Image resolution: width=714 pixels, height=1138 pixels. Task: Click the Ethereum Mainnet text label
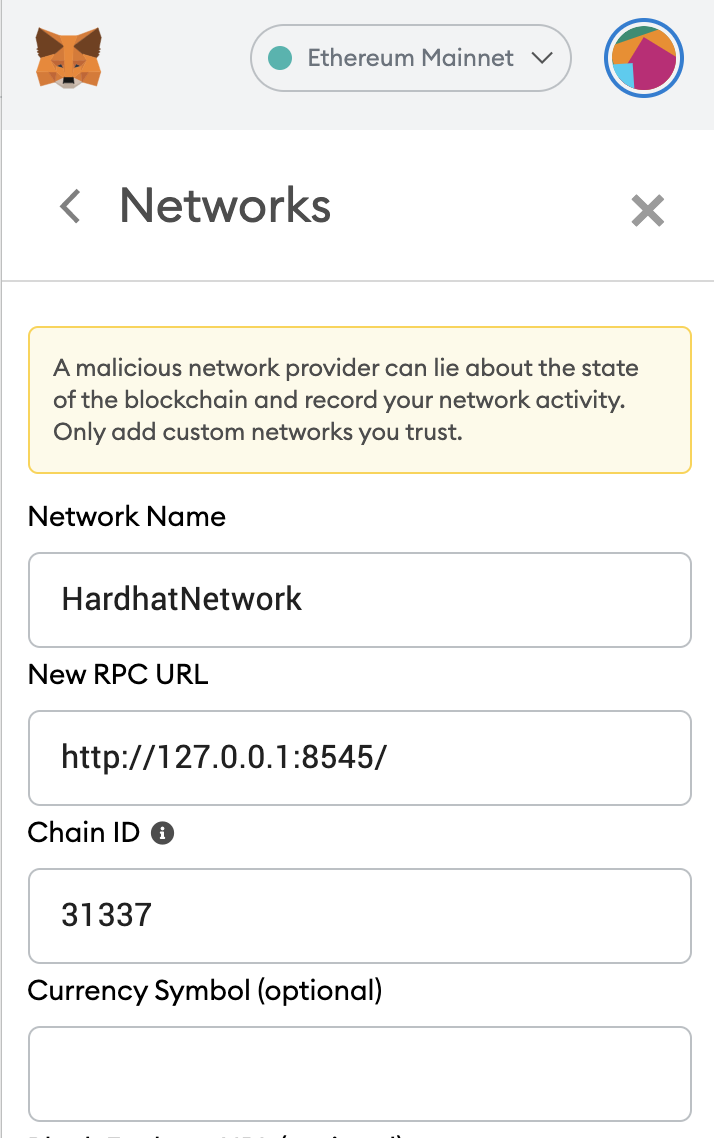pyautogui.click(x=411, y=58)
